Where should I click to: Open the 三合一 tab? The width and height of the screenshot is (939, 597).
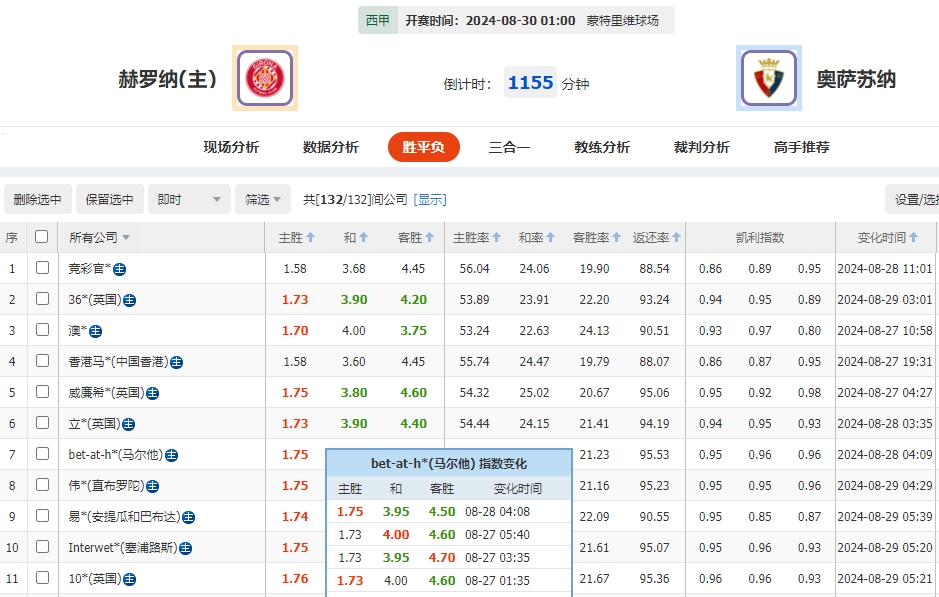pos(510,146)
